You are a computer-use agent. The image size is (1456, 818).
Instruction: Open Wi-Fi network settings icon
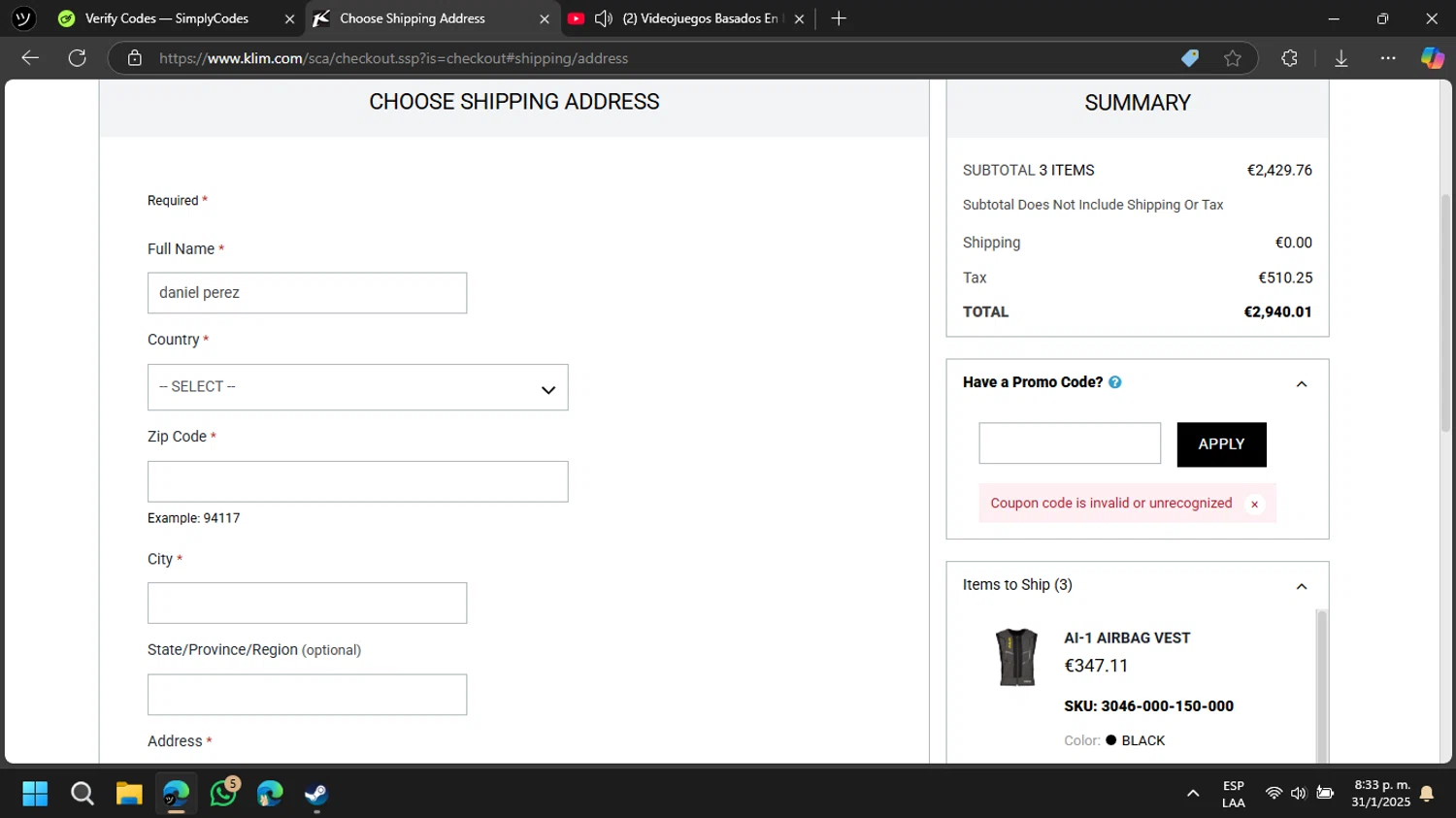point(1274,794)
